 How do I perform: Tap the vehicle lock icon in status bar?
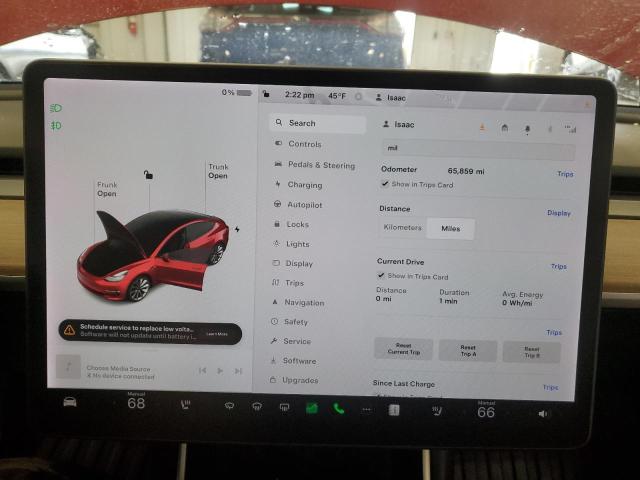point(266,95)
